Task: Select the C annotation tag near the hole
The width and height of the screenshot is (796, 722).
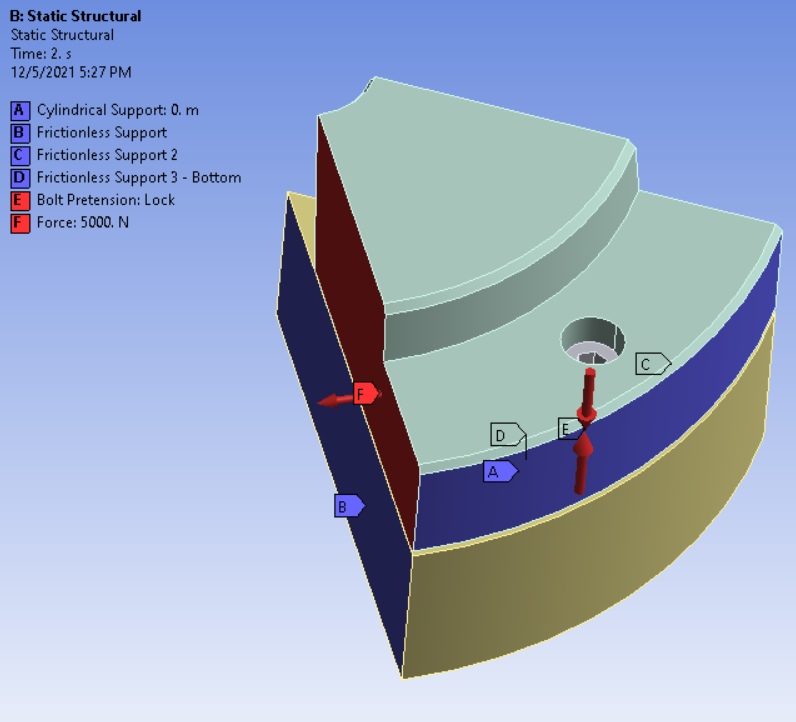Action: (653, 364)
